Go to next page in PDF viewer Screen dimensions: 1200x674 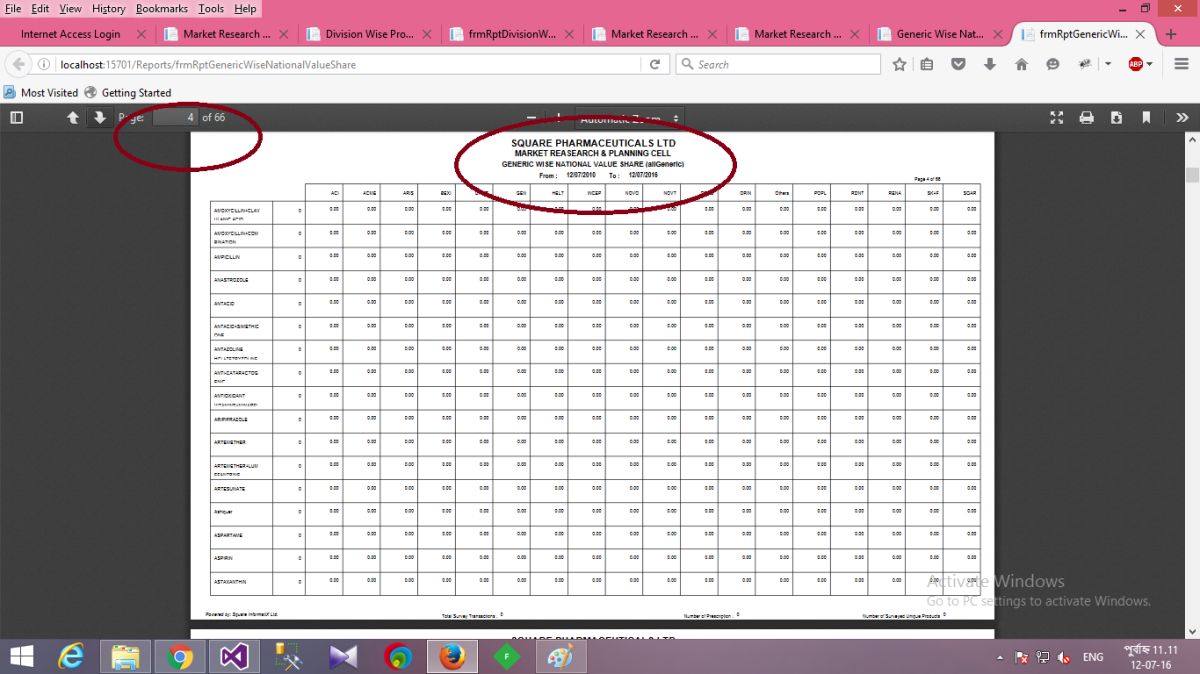[x=99, y=118]
